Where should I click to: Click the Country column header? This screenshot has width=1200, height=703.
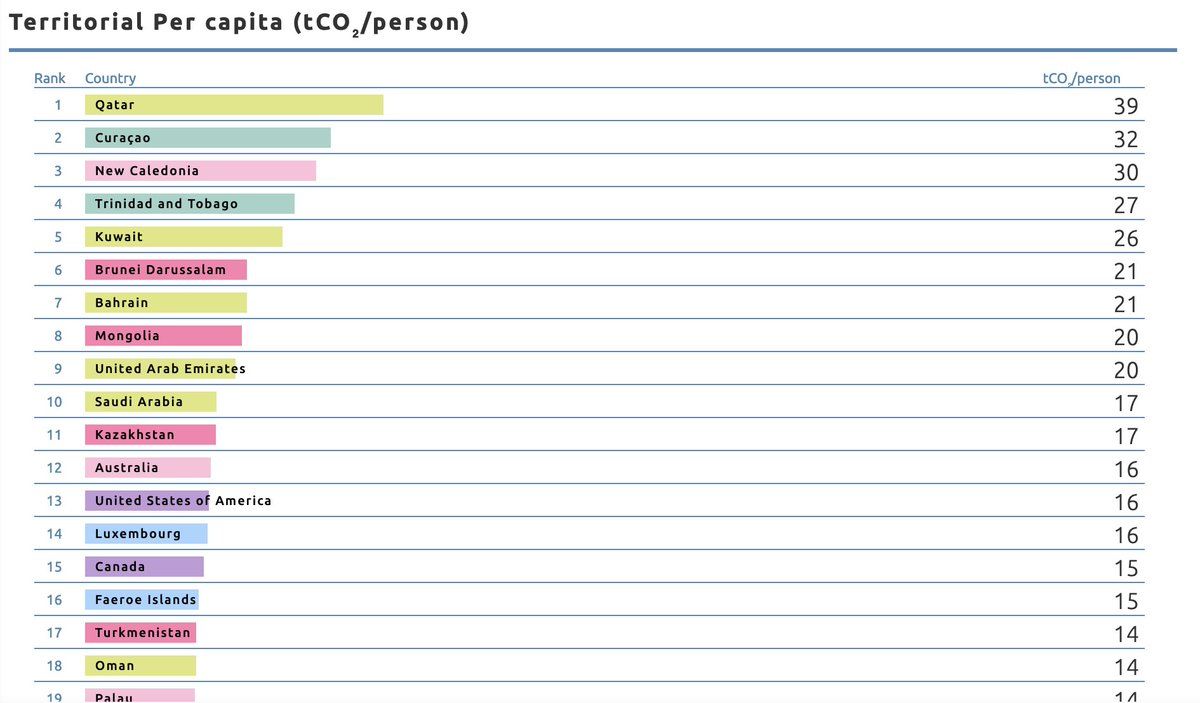point(110,78)
